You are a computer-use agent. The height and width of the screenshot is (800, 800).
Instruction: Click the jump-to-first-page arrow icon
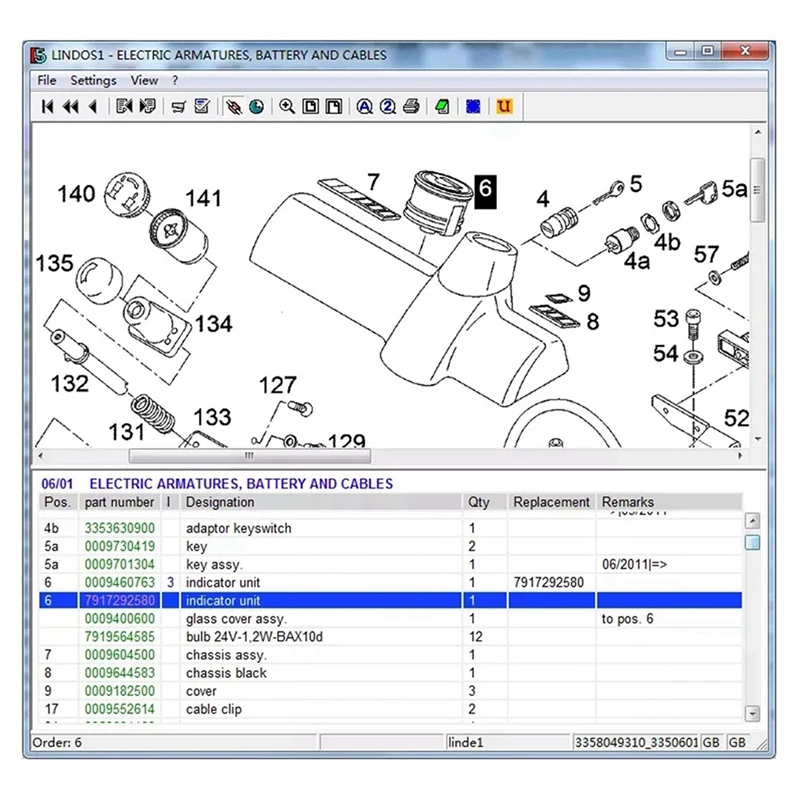(x=47, y=107)
